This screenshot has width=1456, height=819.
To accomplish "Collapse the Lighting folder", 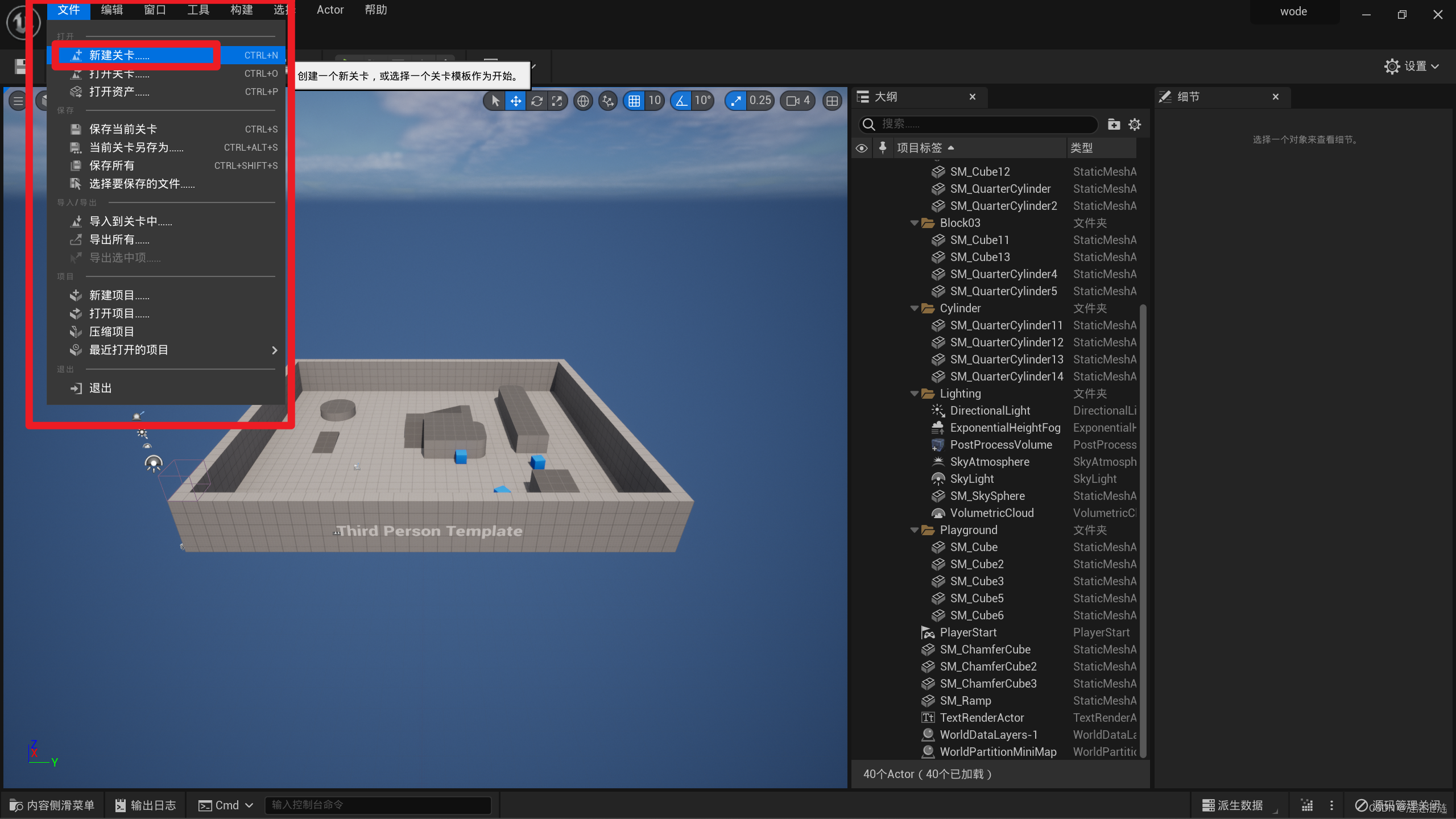I will tap(914, 394).
